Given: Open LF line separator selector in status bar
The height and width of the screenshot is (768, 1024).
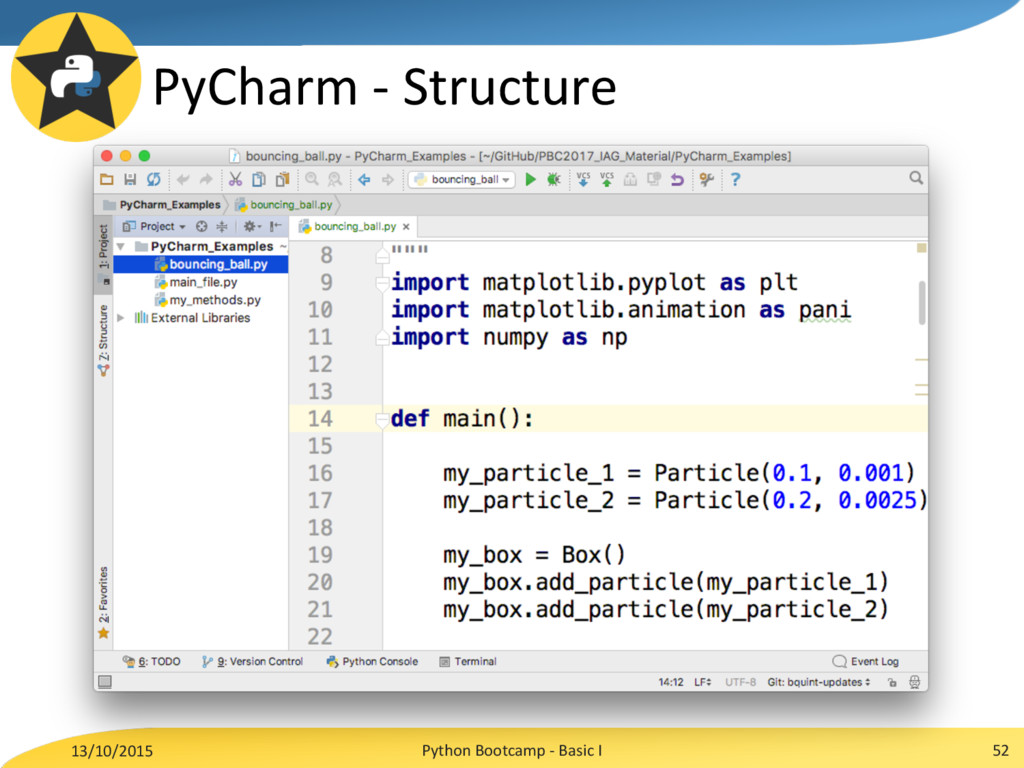Looking at the screenshot, I should coord(703,682).
